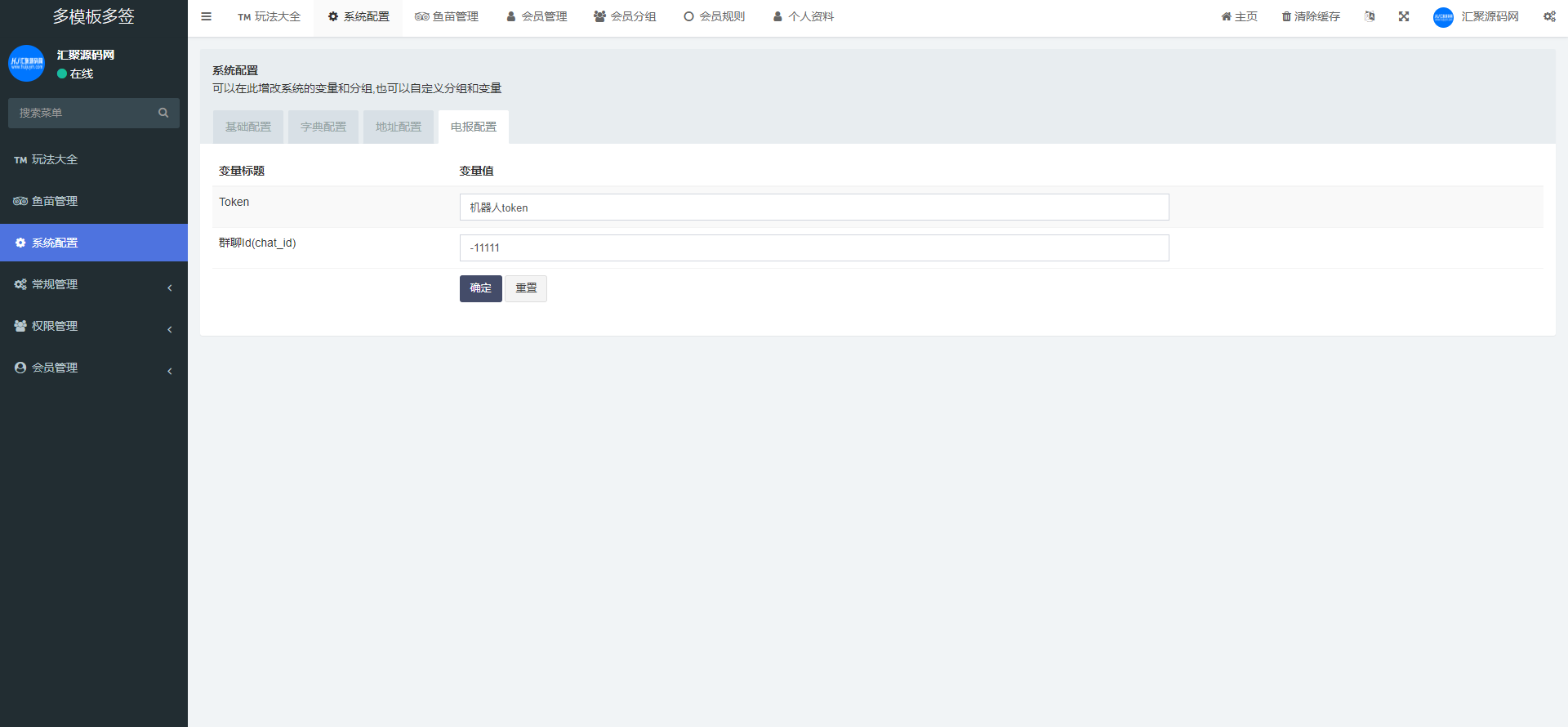Expand the 会员管理 sidebar submenu arrow

pos(170,371)
